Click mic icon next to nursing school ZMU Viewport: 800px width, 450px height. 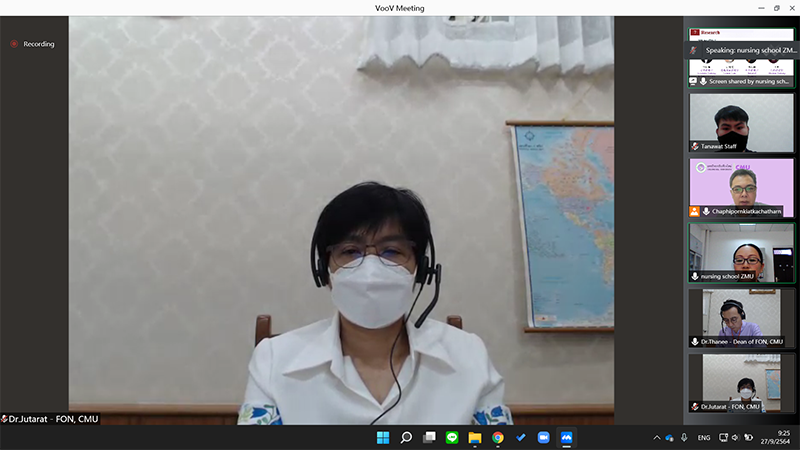click(695, 277)
